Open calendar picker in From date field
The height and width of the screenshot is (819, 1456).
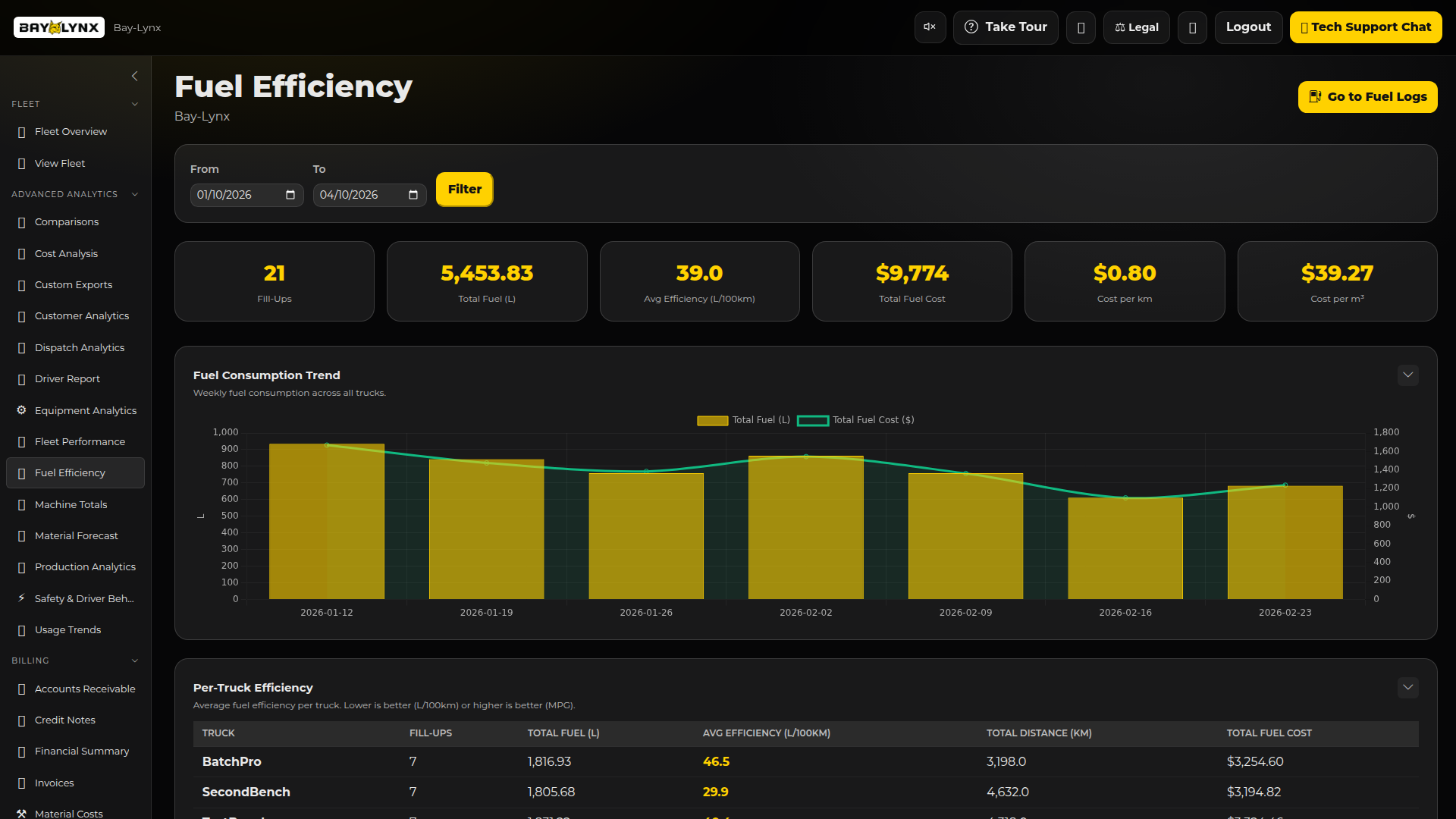[x=290, y=195]
